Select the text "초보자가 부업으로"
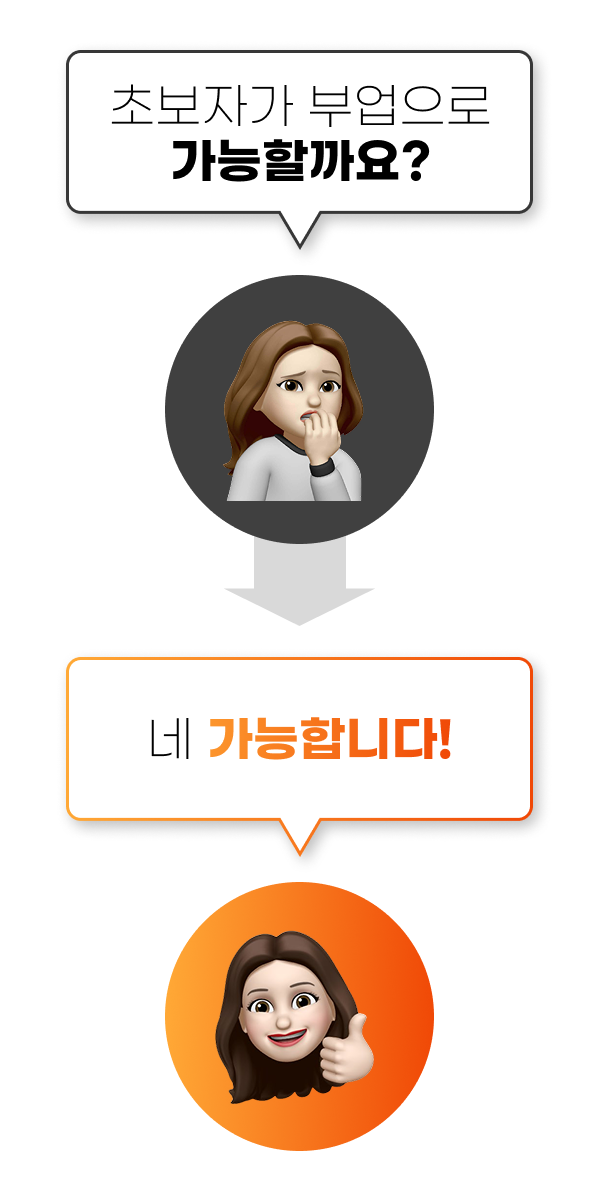The image size is (600, 1201). point(299,107)
